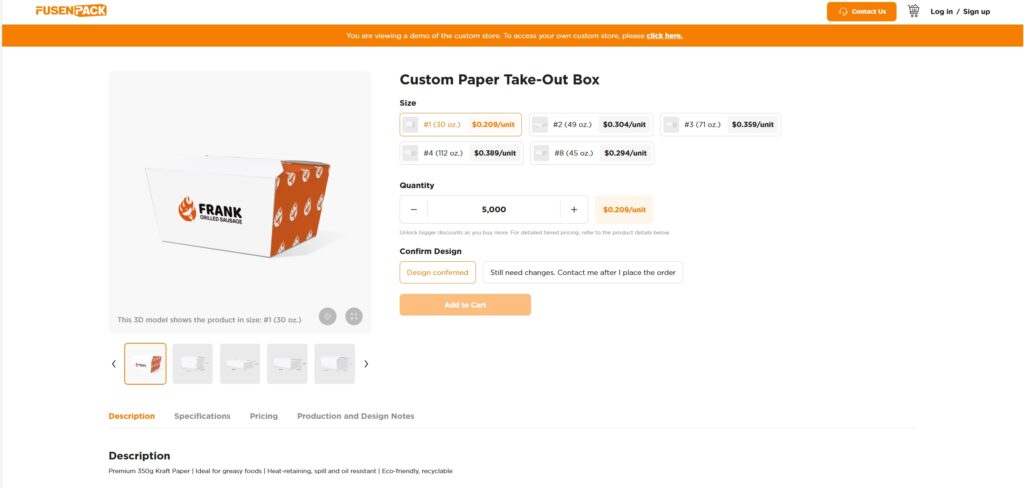Screen dimensions: 1024x488
Task: Select the Design confirmed option
Action: pyautogui.click(x=438, y=272)
